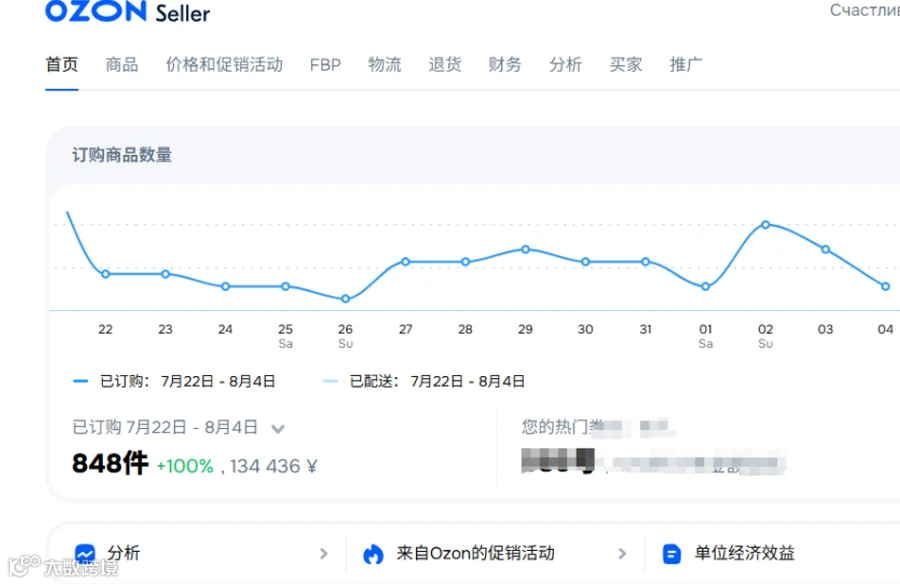
Task: Click the chart data point for day 29
Action: click(525, 249)
